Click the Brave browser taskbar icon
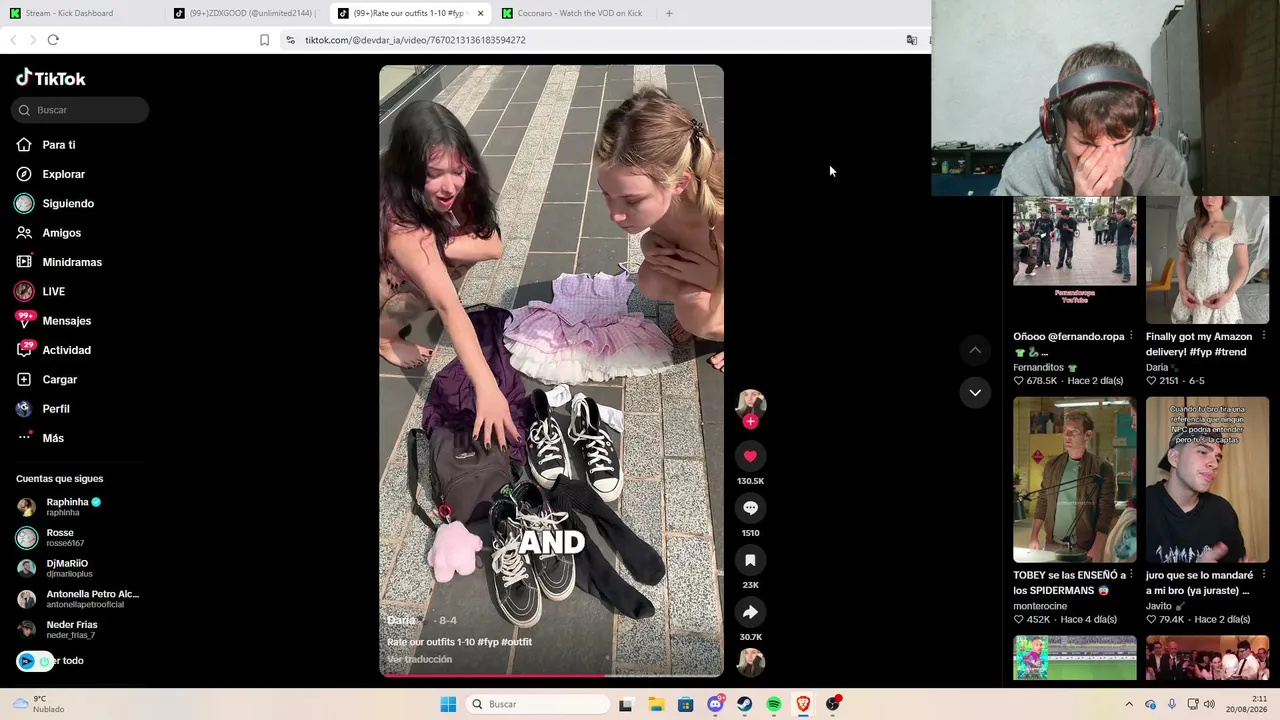The width and height of the screenshot is (1280, 720). point(803,704)
